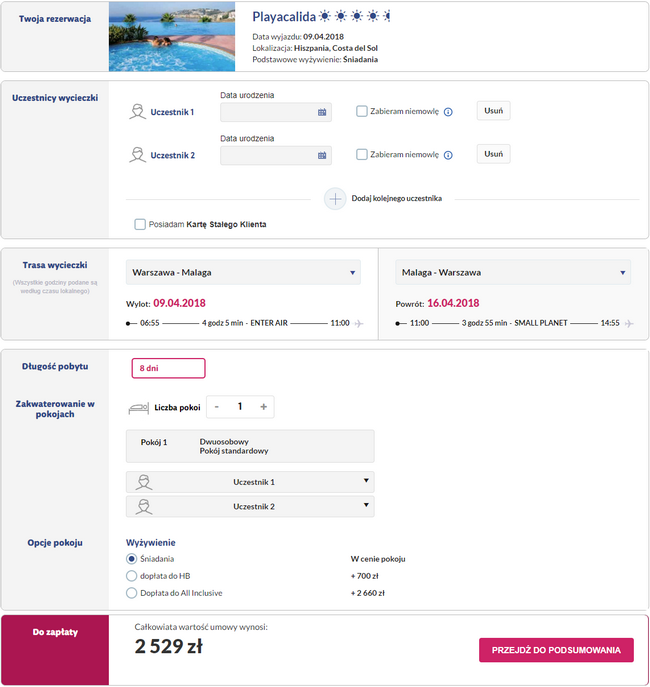Expand Uczestnik 1 room assignment dropdown
This screenshot has width=650, height=687.
(x=250, y=482)
